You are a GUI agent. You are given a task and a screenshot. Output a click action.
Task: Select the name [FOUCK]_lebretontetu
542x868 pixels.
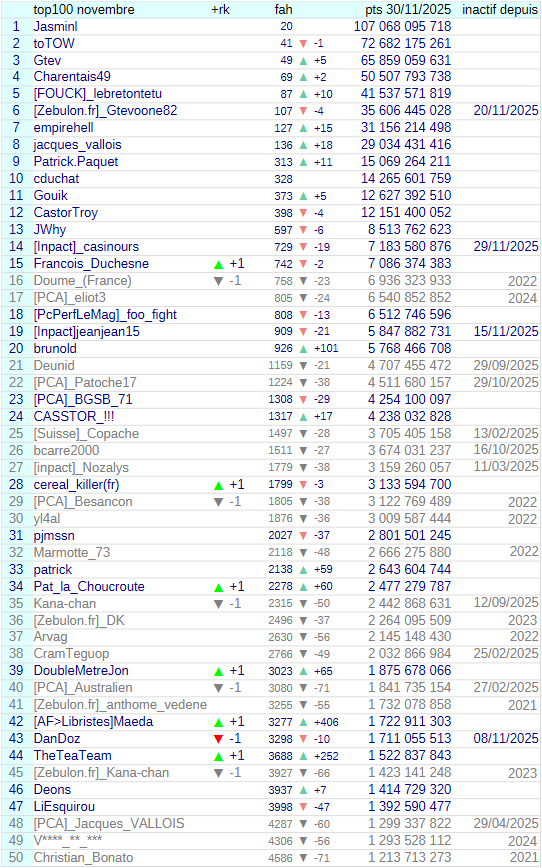click(97, 94)
